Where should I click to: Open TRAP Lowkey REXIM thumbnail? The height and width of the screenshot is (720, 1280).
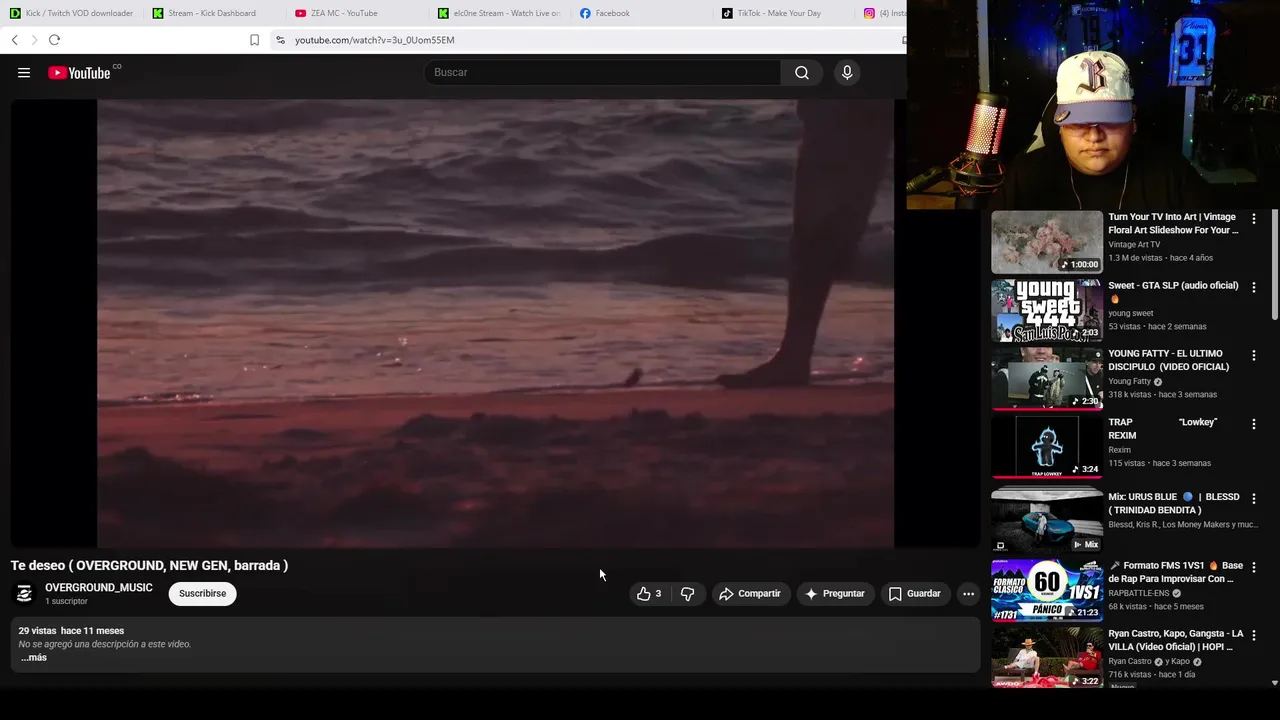tap(1046, 447)
